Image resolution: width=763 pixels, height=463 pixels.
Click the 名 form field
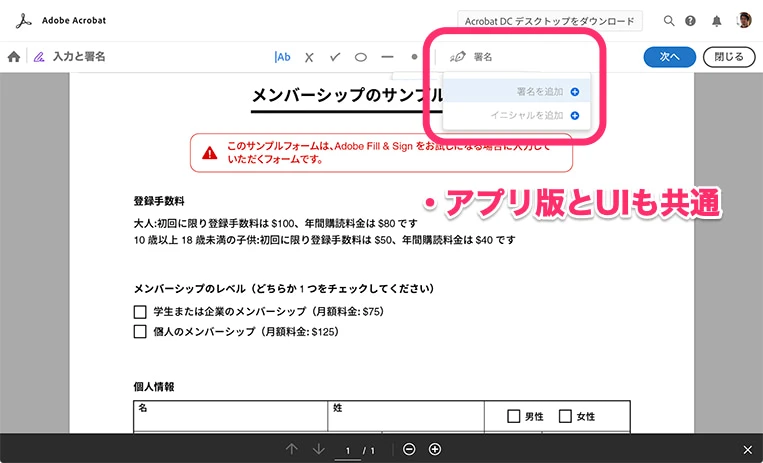point(231,416)
